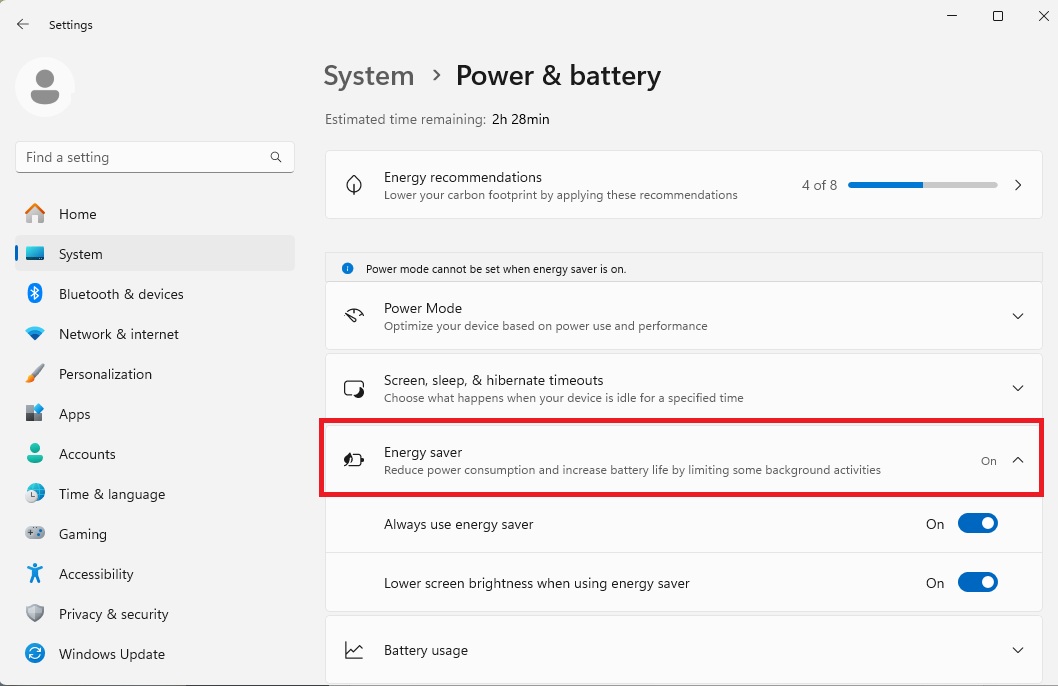Screen dimensions: 1058x686
Task: Turn off Always use energy saver
Action: pyautogui.click(x=978, y=523)
